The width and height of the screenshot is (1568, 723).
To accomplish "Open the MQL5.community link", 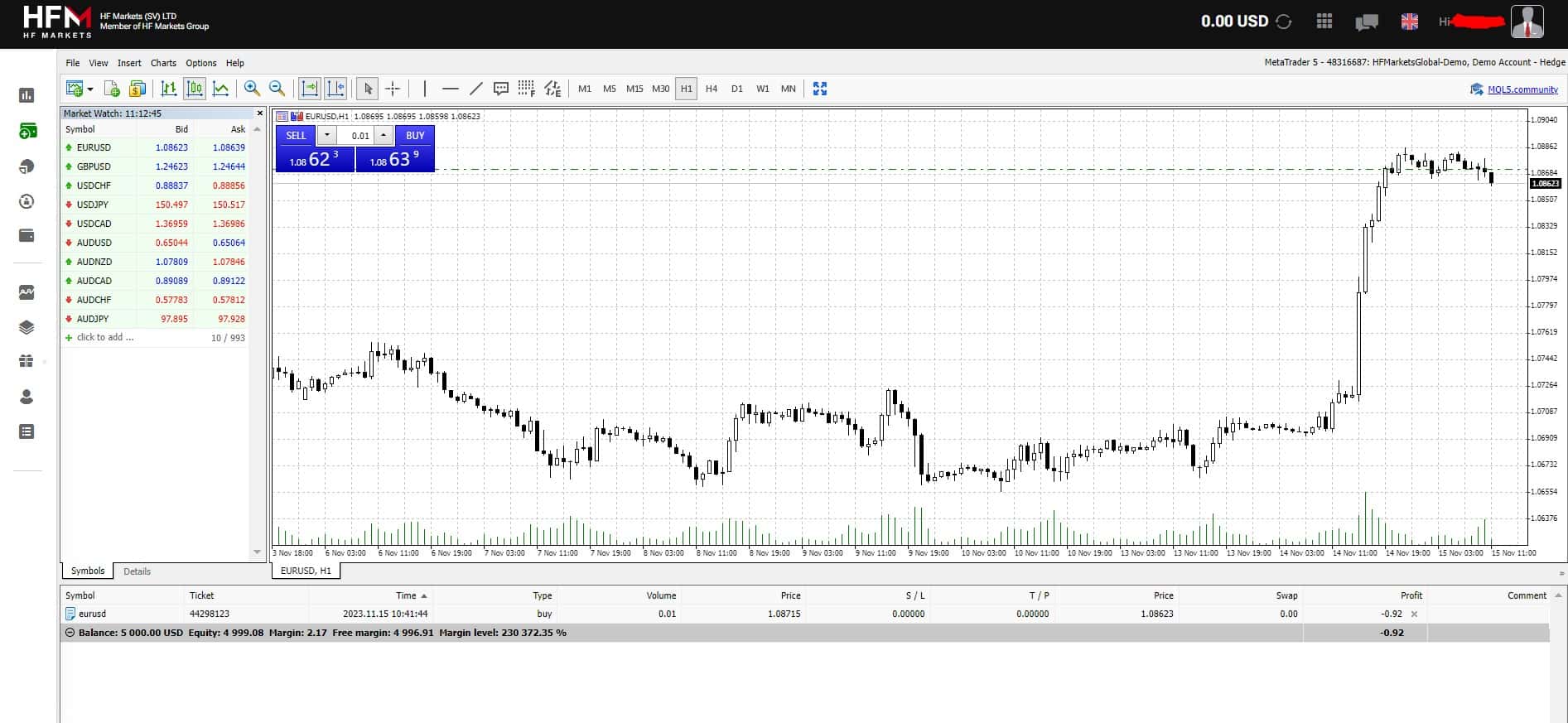I will click(x=1522, y=89).
